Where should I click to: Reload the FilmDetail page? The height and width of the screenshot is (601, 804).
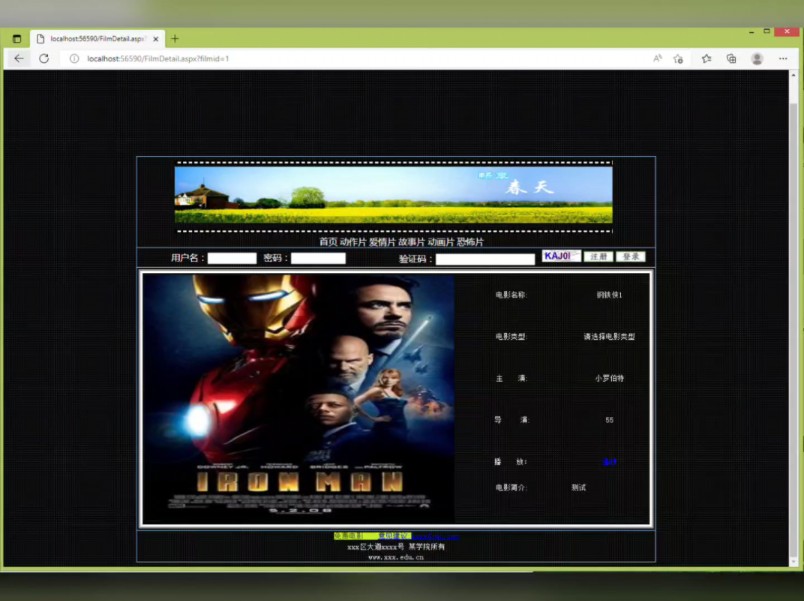(44, 58)
